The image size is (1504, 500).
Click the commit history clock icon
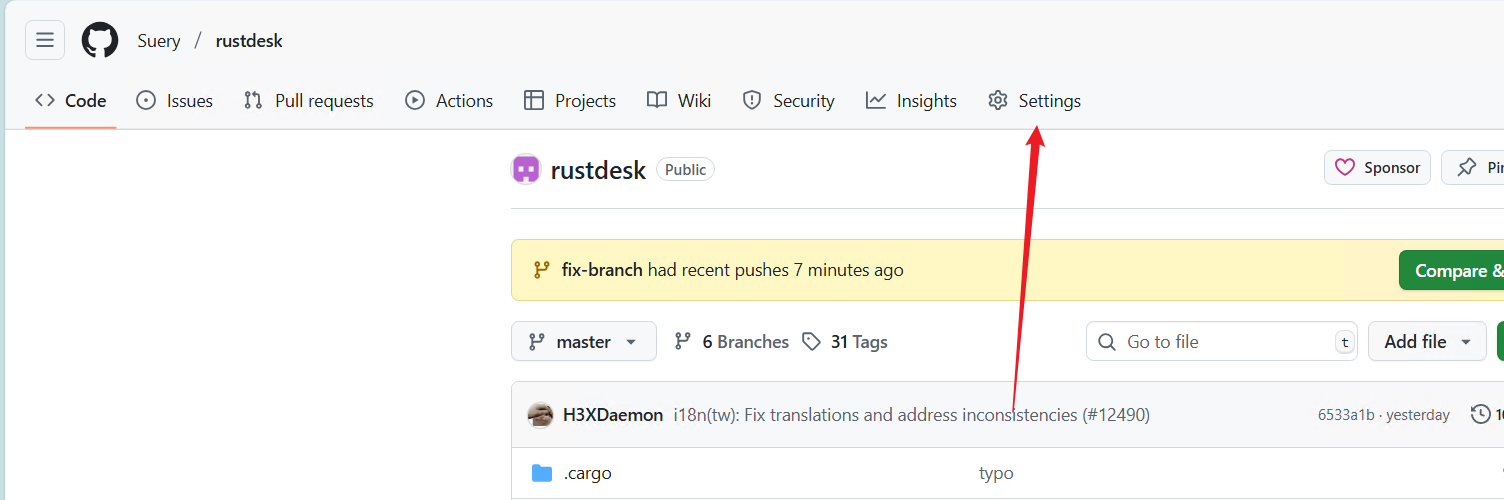tap(1481, 414)
